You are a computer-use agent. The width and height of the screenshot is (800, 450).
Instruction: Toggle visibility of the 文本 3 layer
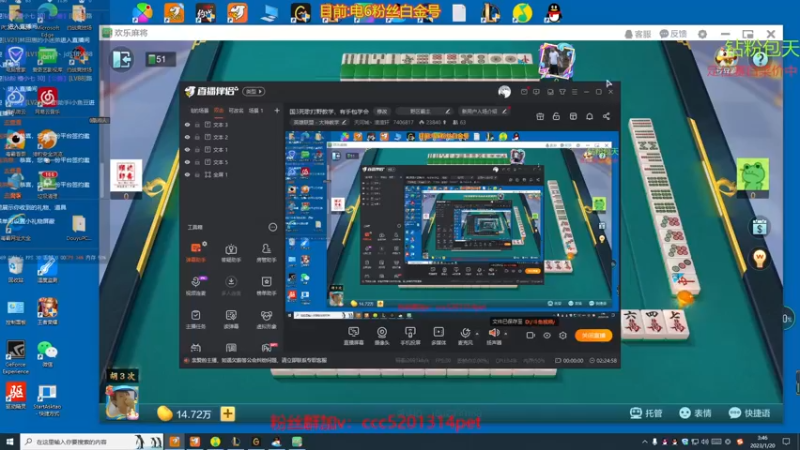[187, 124]
